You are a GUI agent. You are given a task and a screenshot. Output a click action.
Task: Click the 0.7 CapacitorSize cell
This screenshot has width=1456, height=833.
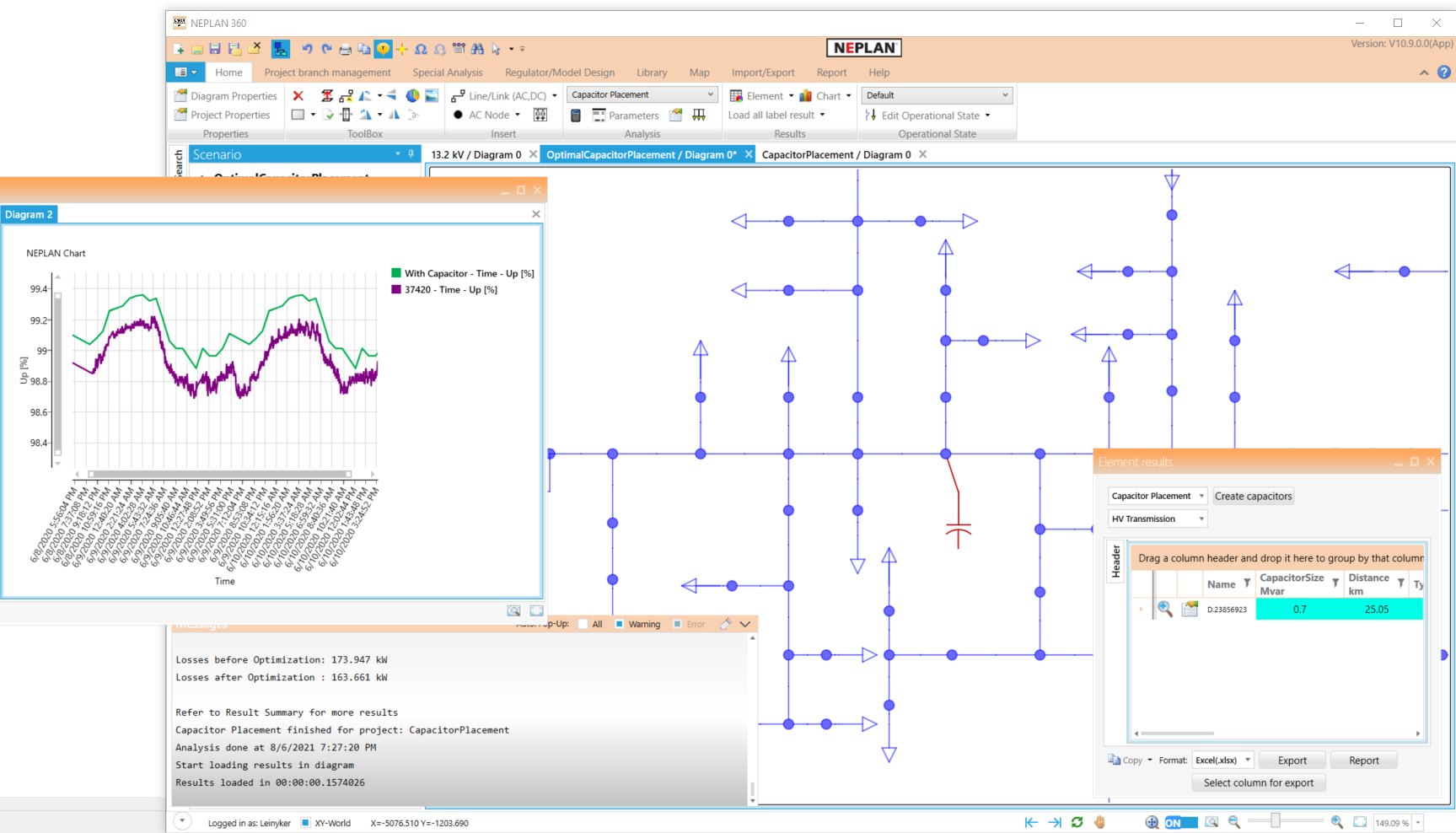(1299, 609)
